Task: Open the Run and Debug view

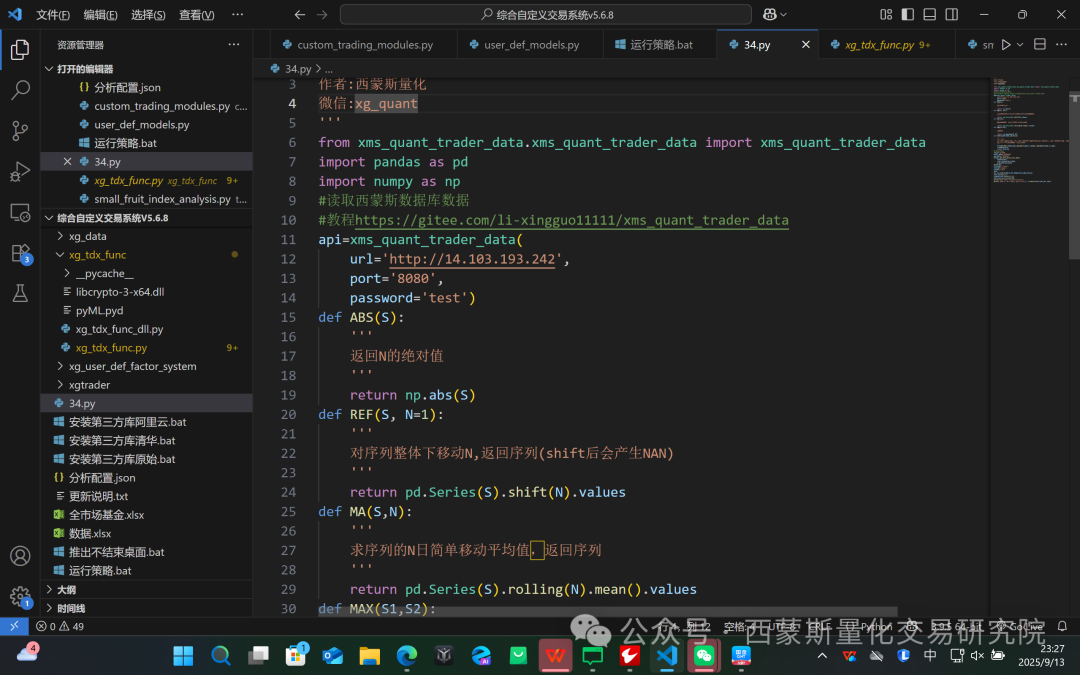Action: (20, 172)
